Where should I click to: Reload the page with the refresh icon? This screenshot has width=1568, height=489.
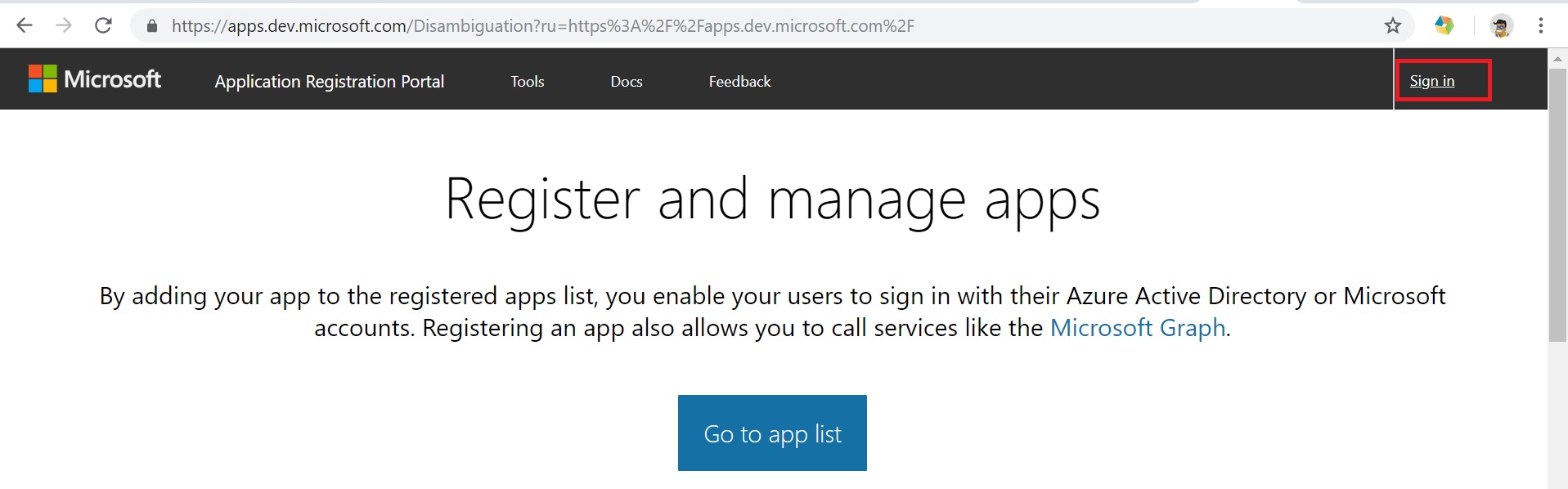pos(103,25)
